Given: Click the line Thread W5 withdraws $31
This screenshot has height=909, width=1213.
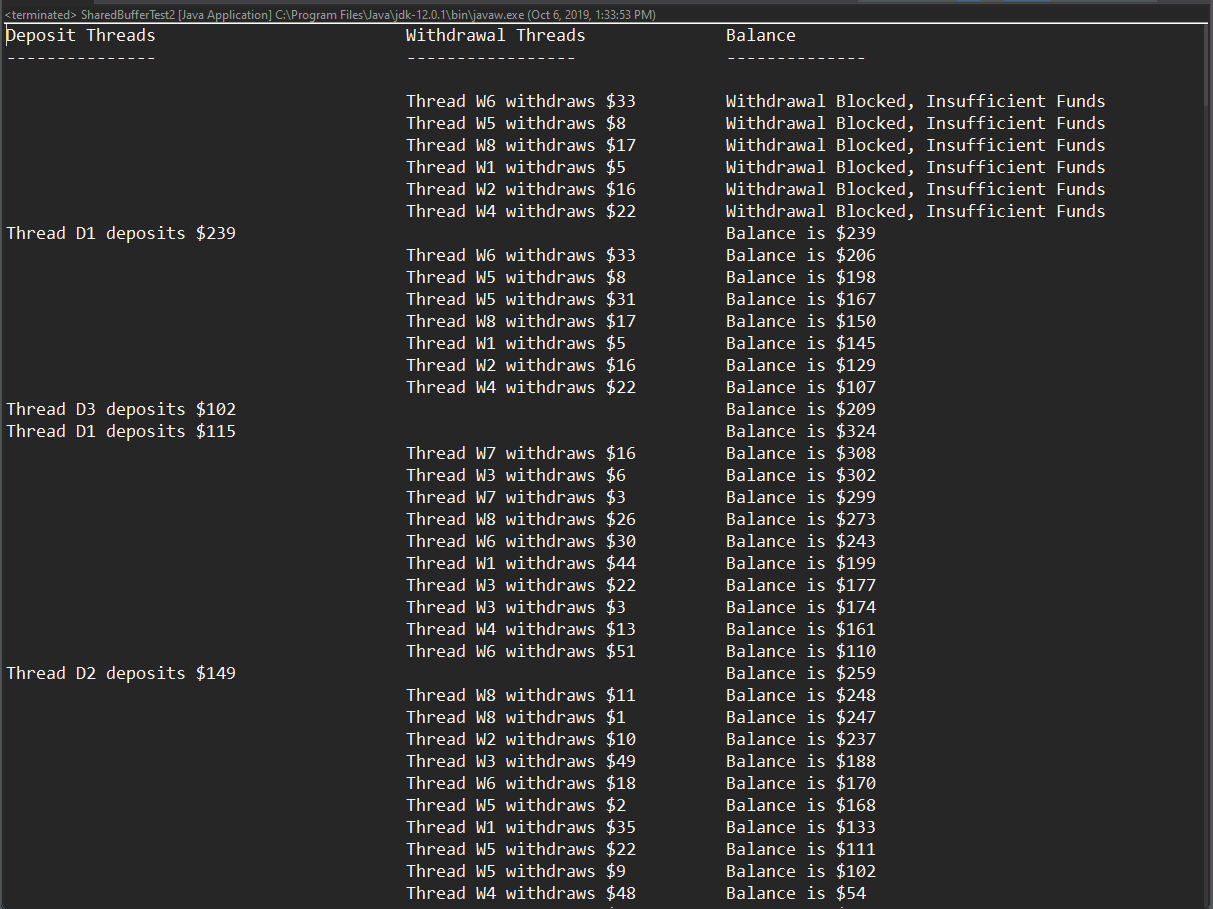Looking at the screenshot, I should tap(520, 300).
